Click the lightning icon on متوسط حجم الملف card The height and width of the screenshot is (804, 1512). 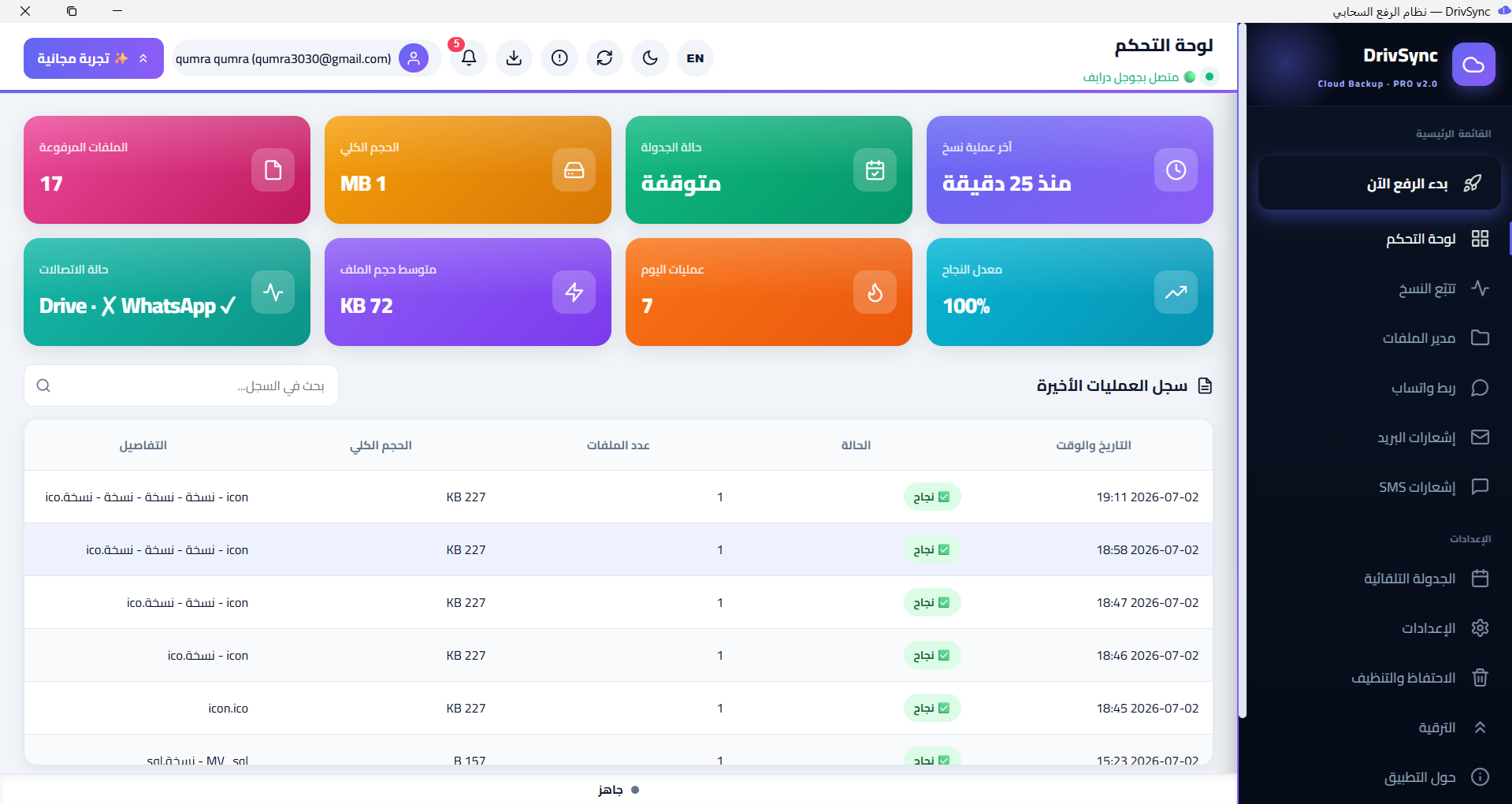click(574, 292)
